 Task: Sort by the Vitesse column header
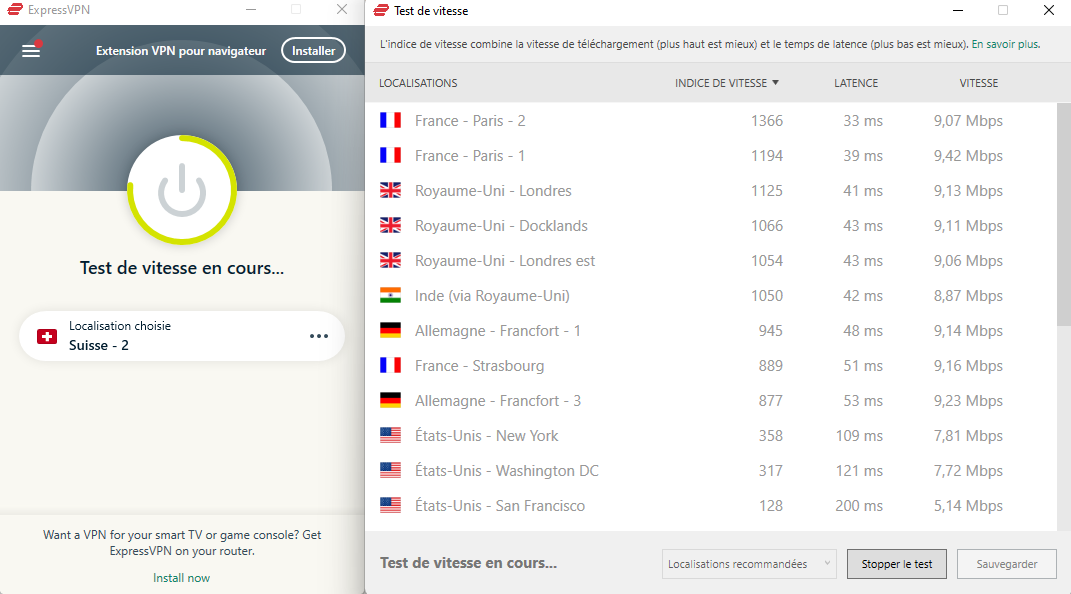(x=979, y=83)
